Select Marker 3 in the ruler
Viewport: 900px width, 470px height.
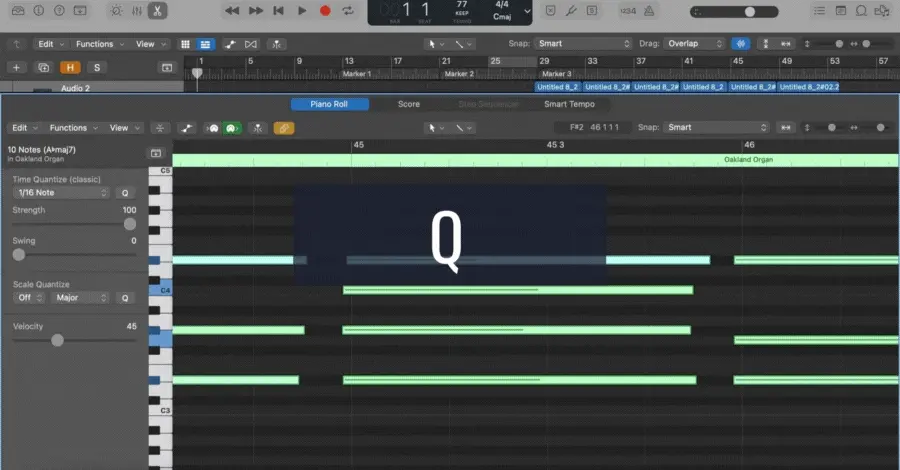point(557,74)
